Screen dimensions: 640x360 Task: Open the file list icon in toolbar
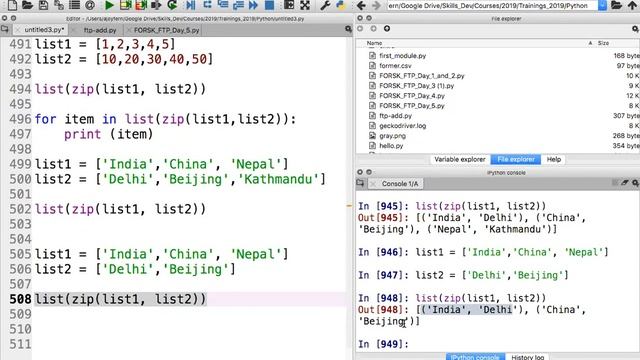pos(74,5)
